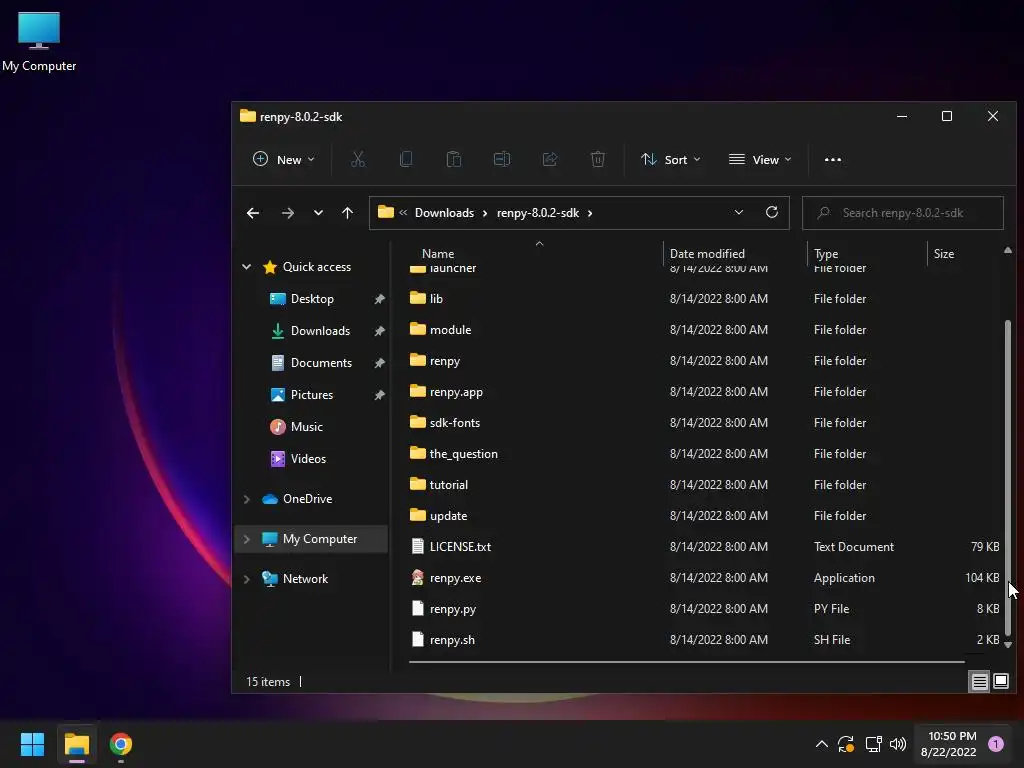Click the network tray icon
The image size is (1024, 768).
(x=873, y=744)
